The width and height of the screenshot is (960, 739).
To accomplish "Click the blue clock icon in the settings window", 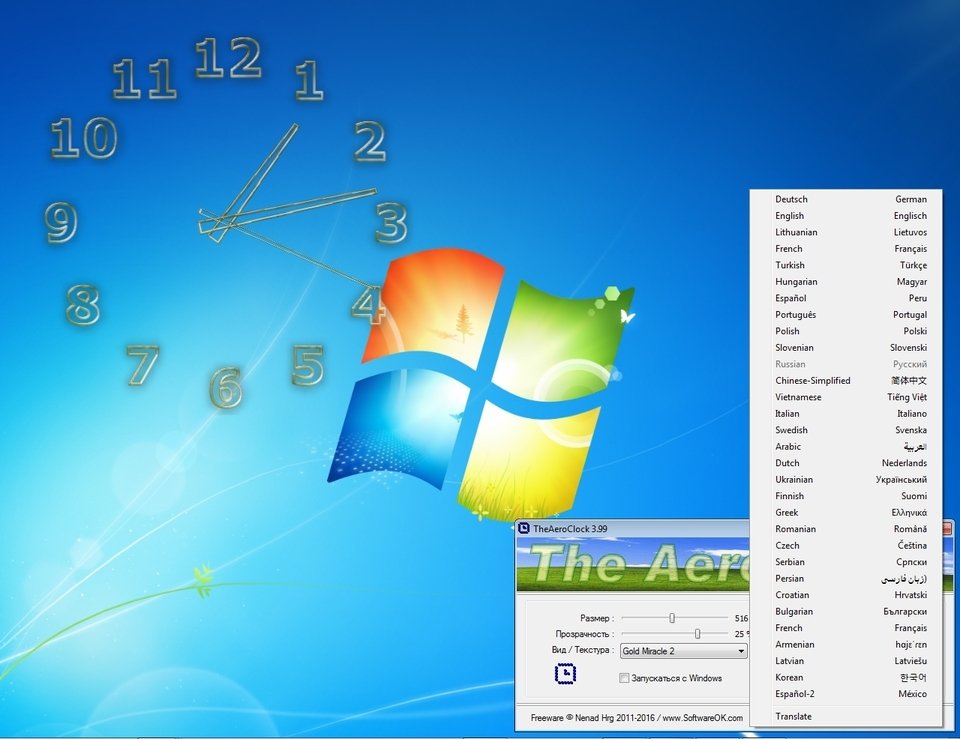I will 565,673.
